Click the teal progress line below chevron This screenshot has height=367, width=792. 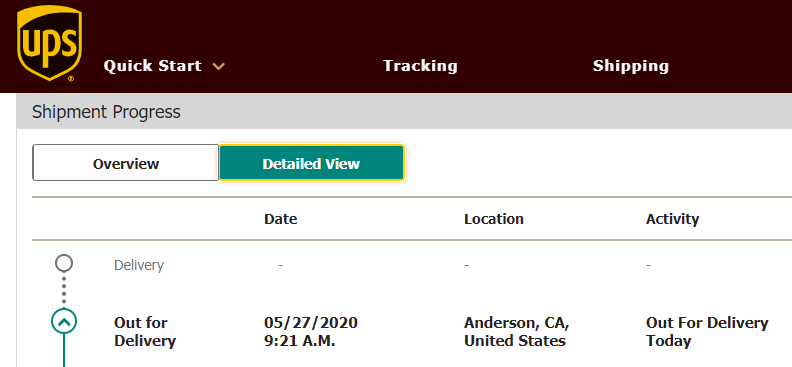point(64,351)
